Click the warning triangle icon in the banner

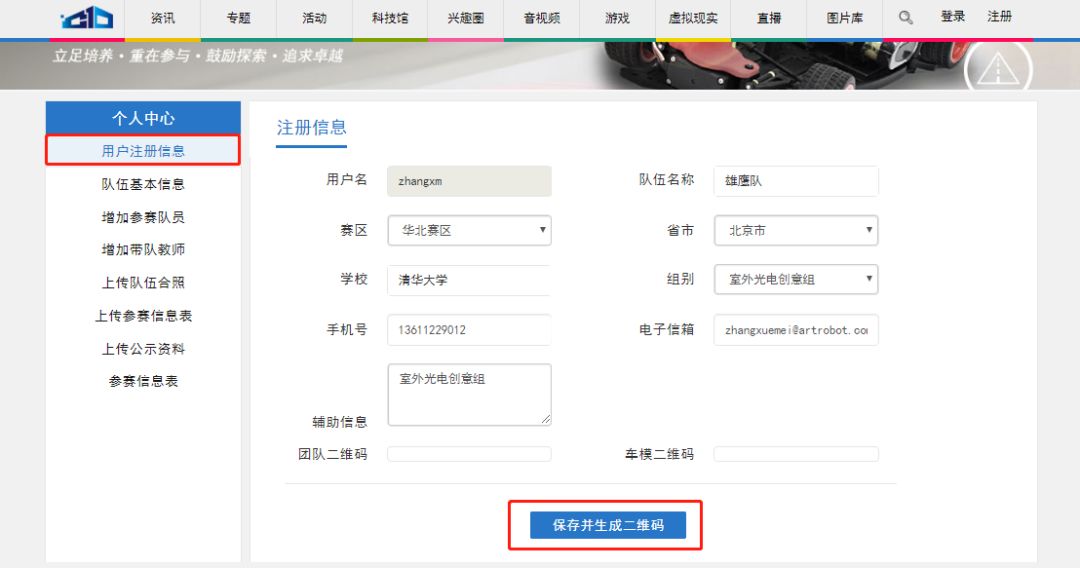[x=997, y=69]
